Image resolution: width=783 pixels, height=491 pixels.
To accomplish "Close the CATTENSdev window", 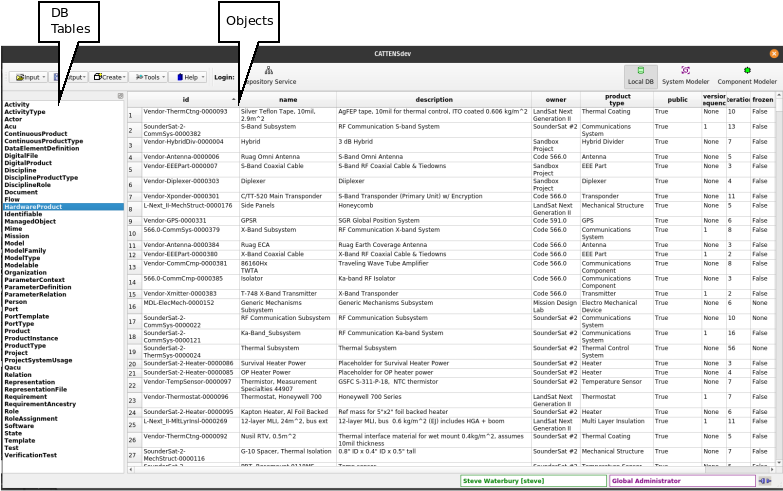I will [774, 53].
